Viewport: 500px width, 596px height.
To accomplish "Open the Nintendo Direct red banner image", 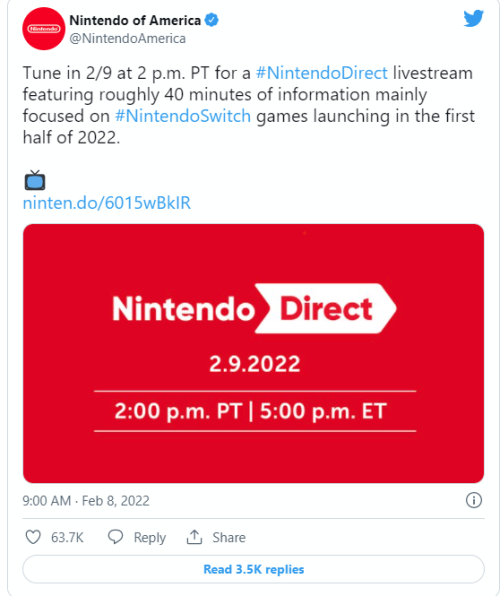I will click(253, 353).
